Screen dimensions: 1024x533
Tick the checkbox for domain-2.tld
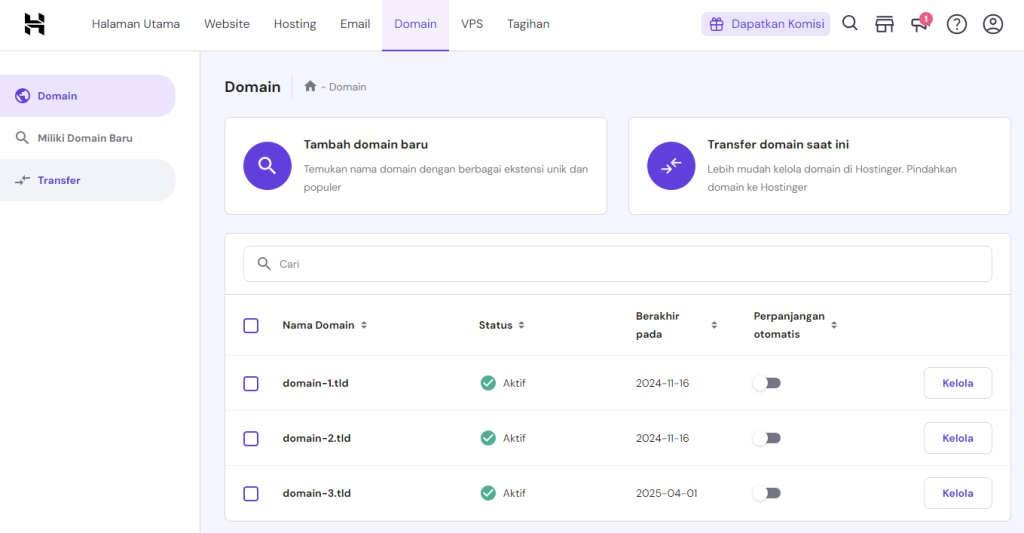click(x=251, y=438)
